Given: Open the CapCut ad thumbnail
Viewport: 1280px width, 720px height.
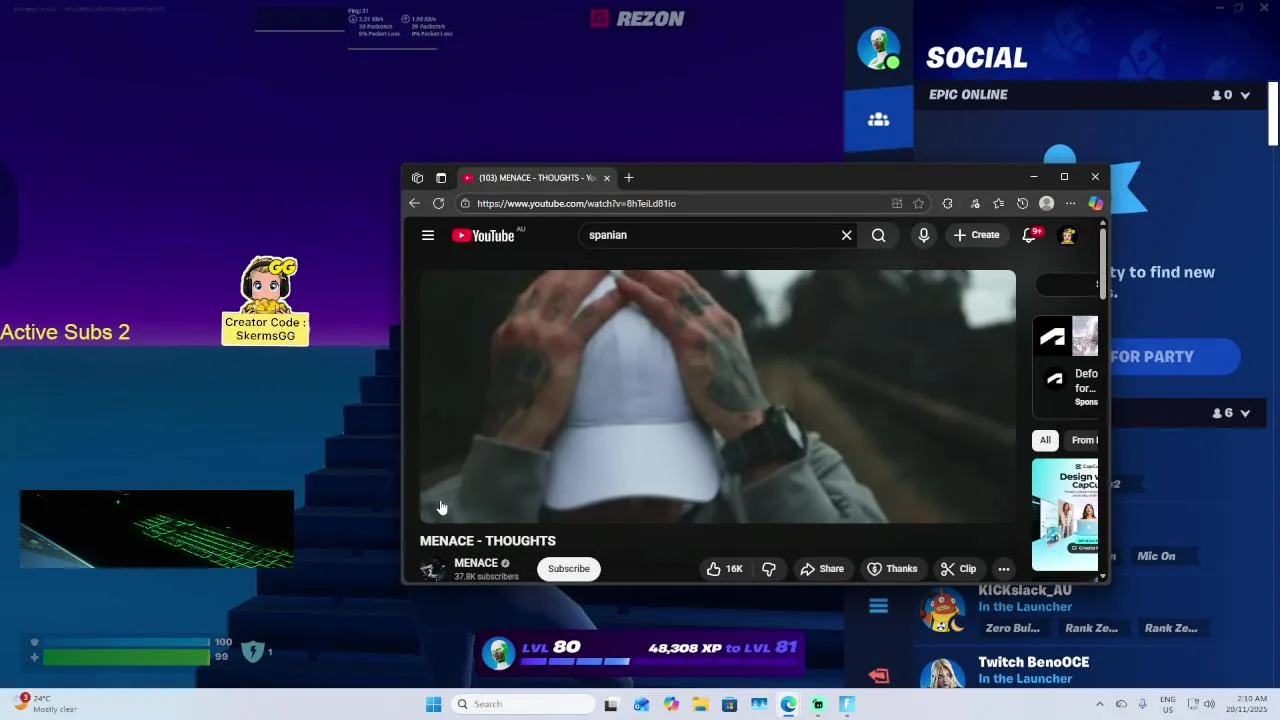Looking at the screenshot, I should coord(1065,514).
